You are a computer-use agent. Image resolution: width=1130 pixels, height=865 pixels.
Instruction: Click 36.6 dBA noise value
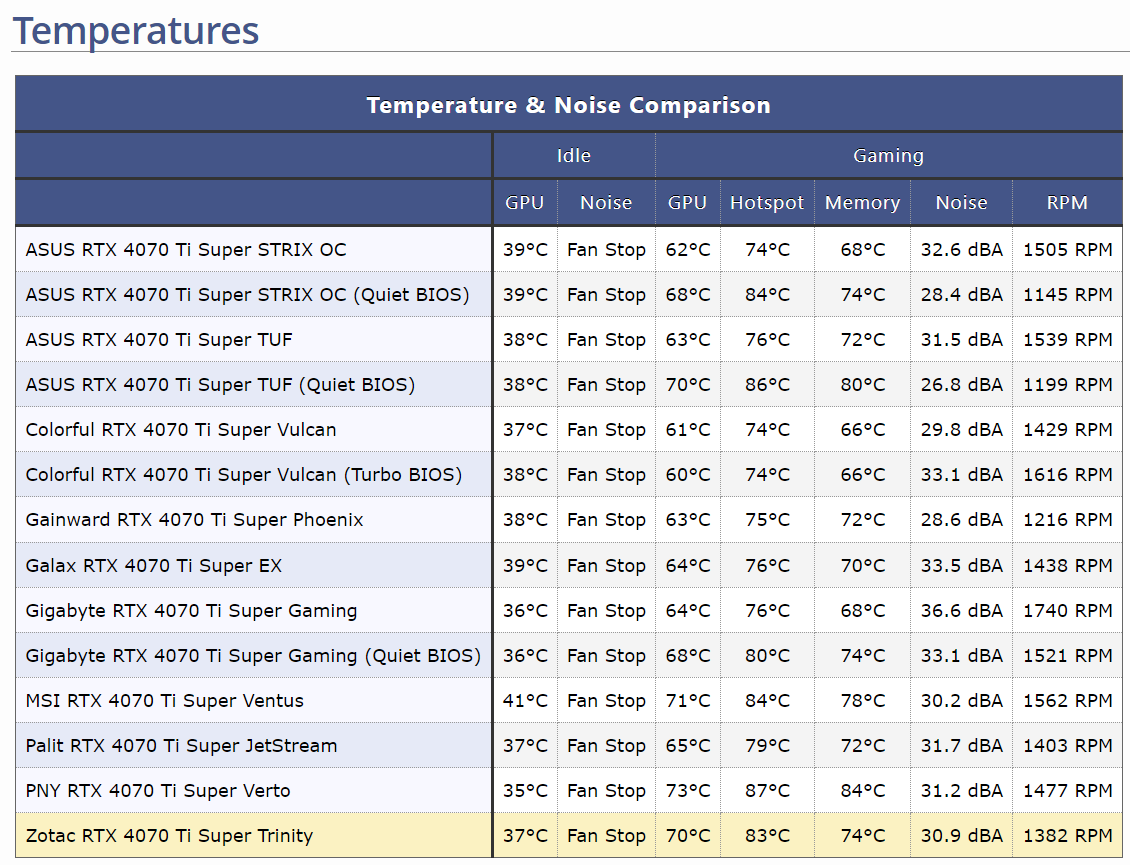961,611
